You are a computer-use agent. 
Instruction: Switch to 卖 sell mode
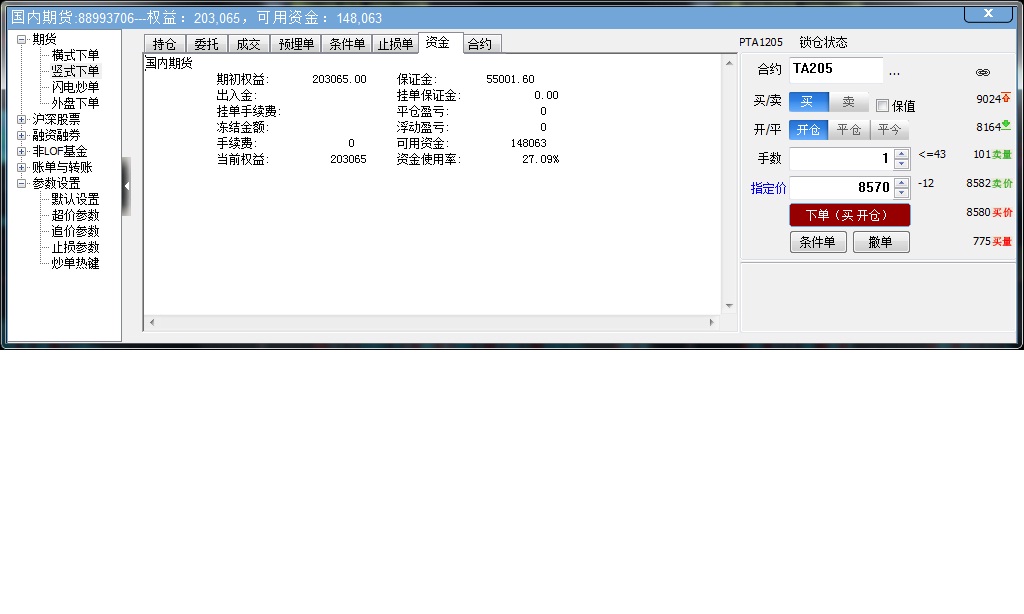pyautogui.click(x=849, y=101)
